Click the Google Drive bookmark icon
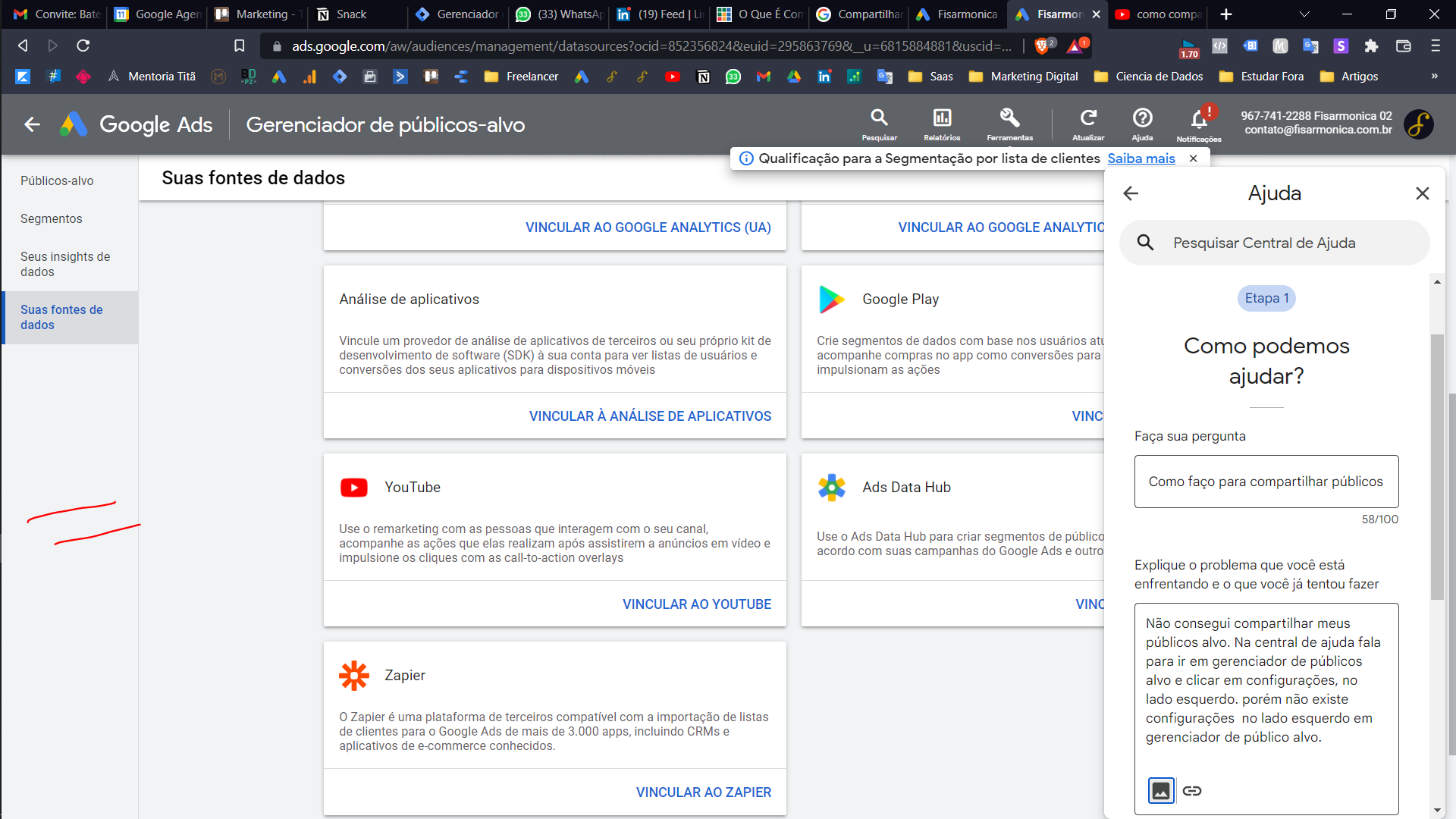 [794, 77]
